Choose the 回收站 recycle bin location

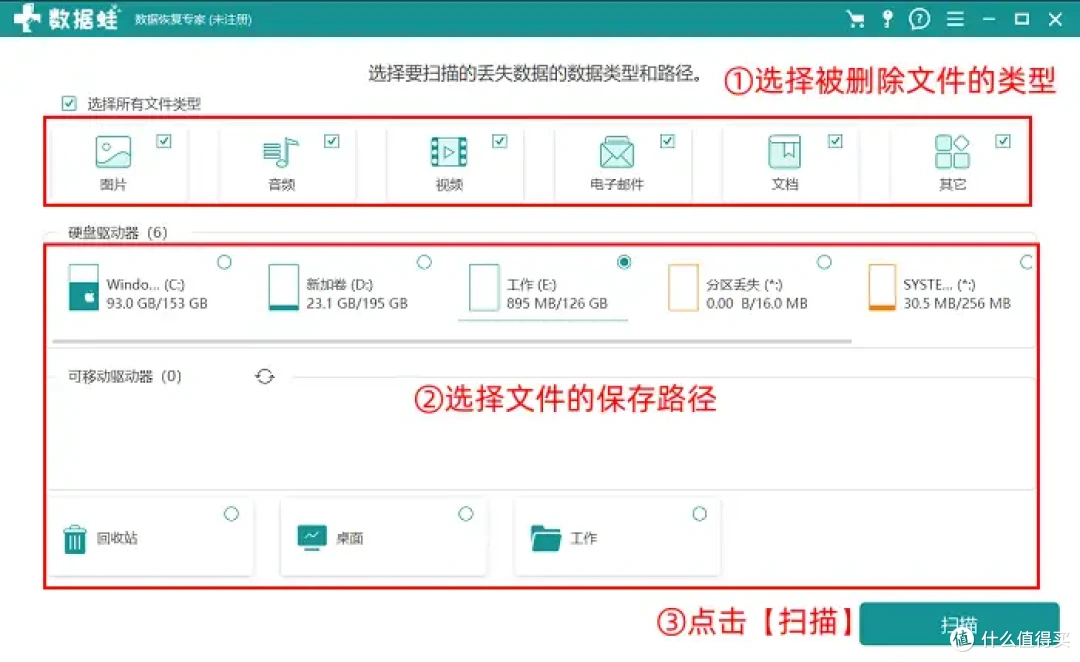pos(231,514)
